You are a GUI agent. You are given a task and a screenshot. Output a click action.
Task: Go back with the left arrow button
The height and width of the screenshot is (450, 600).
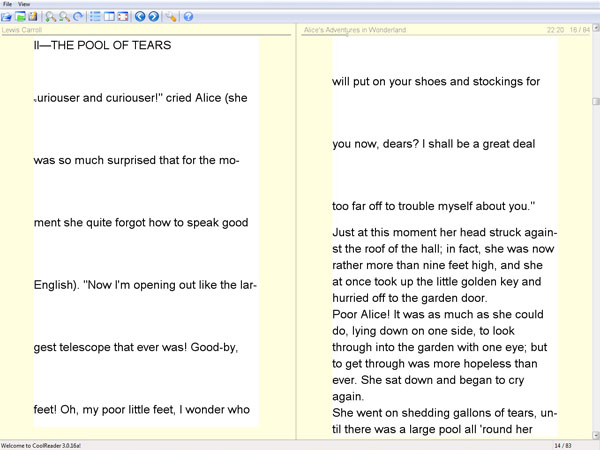click(140, 16)
